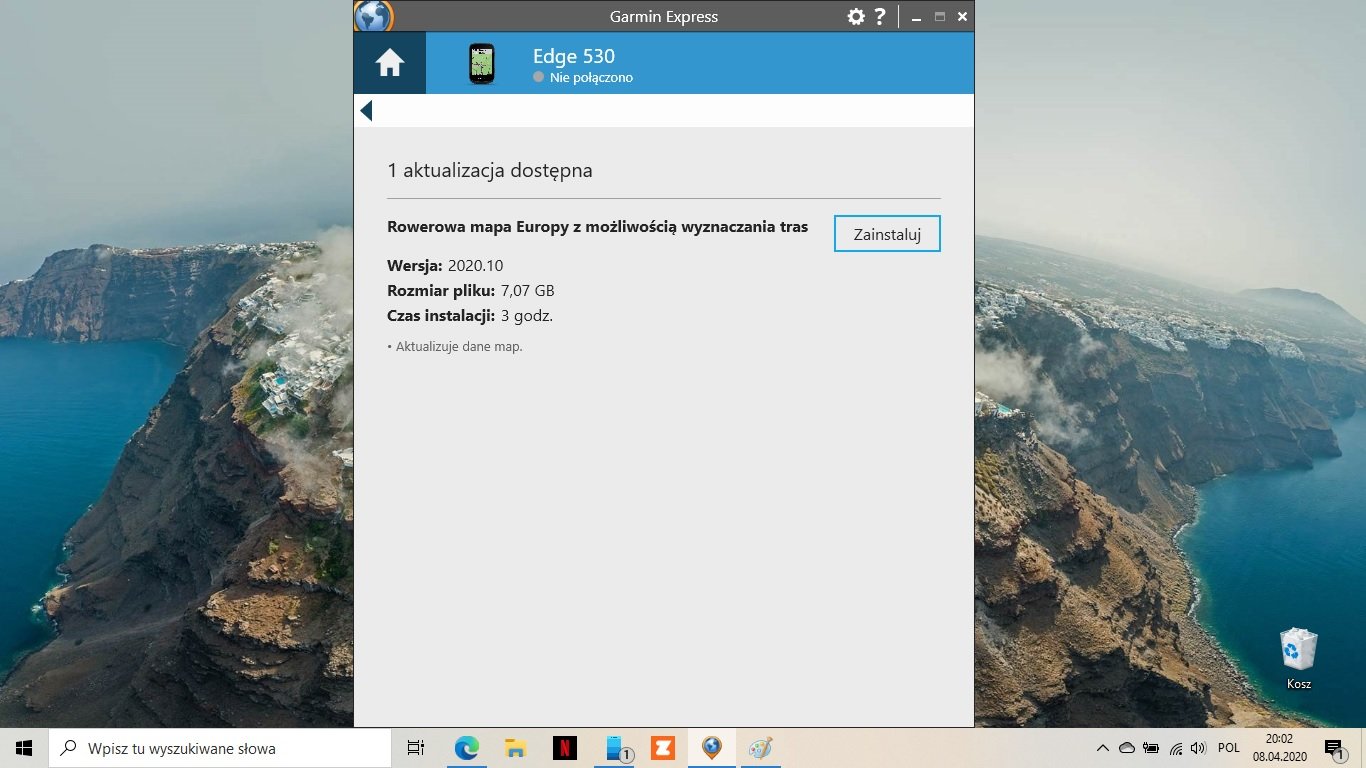Viewport: 1366px width, 768px height.
Task: Click the taskbar search field
Action: tap(220, 748)
